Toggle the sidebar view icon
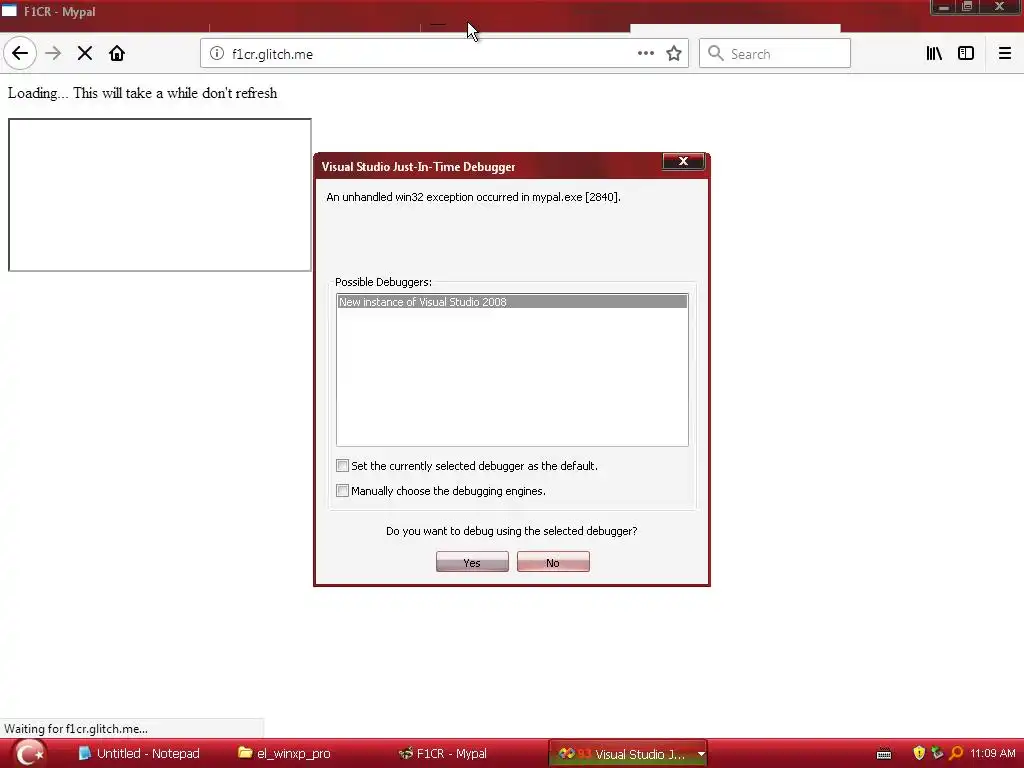The image size is (1024, 768). [966, 54]
